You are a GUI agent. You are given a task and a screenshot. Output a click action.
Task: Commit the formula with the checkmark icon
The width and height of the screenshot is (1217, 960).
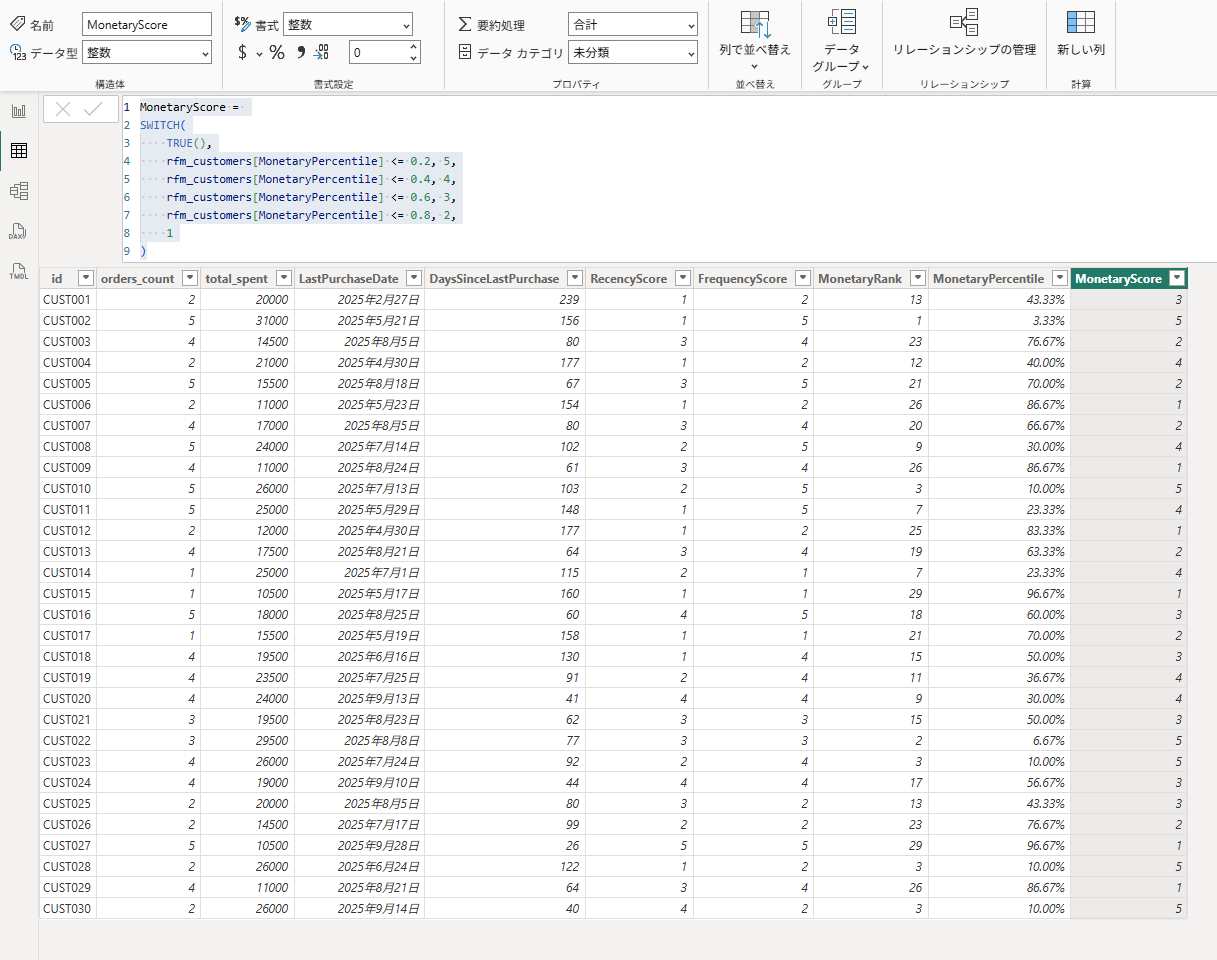point(94,110)
